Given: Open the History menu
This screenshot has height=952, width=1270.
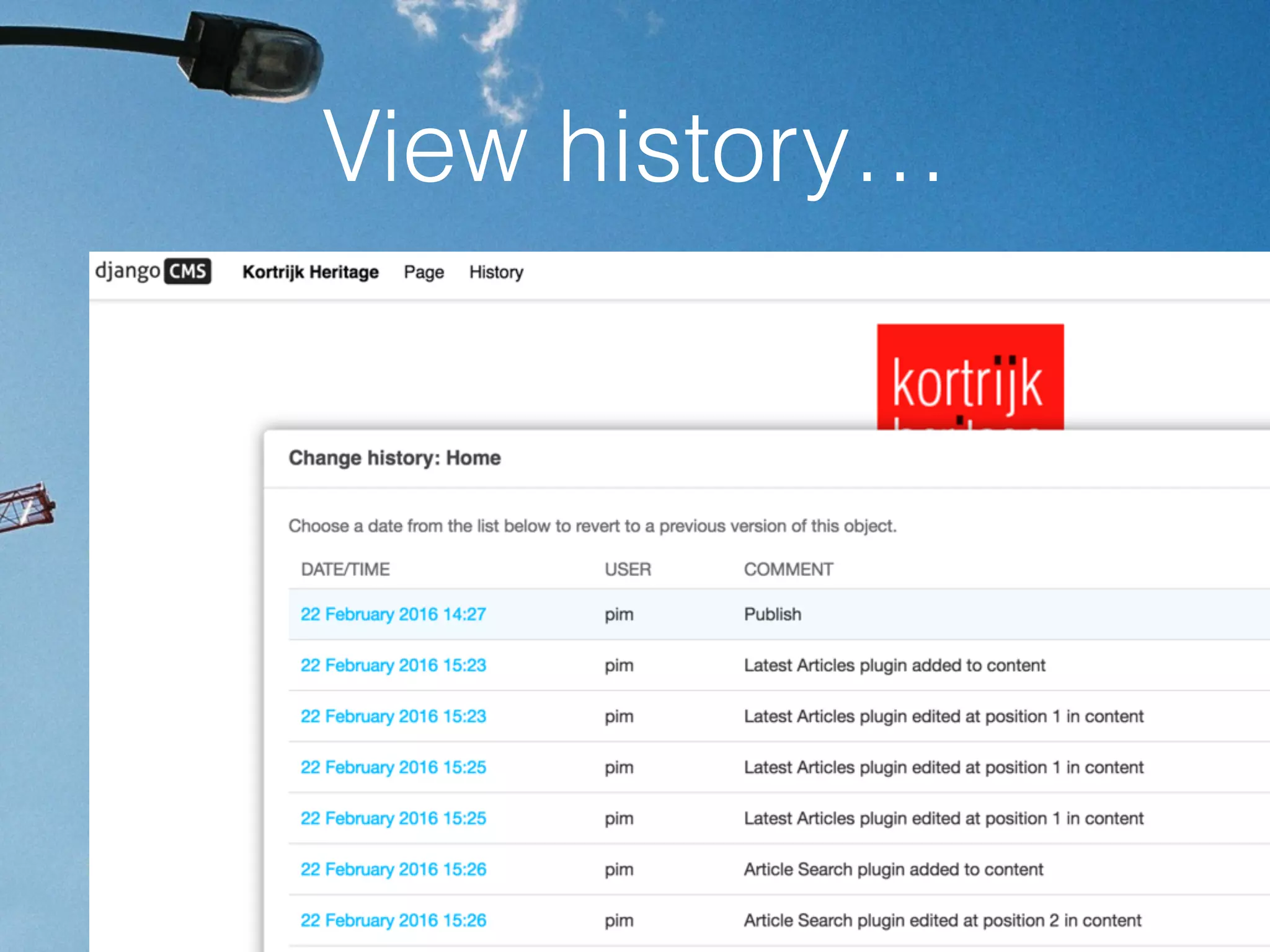Looking at the screenshot, I should click(x=496, y=272).
